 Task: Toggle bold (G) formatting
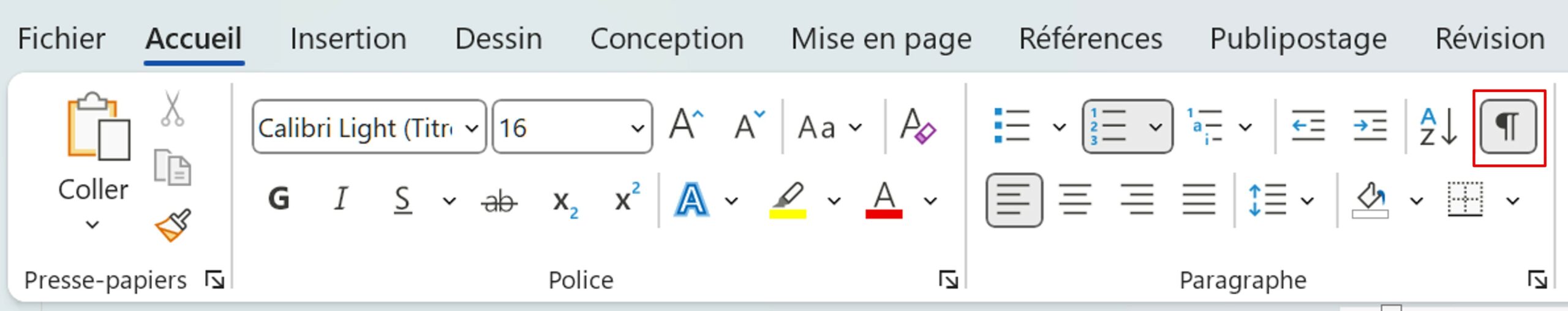click(279, 200)
